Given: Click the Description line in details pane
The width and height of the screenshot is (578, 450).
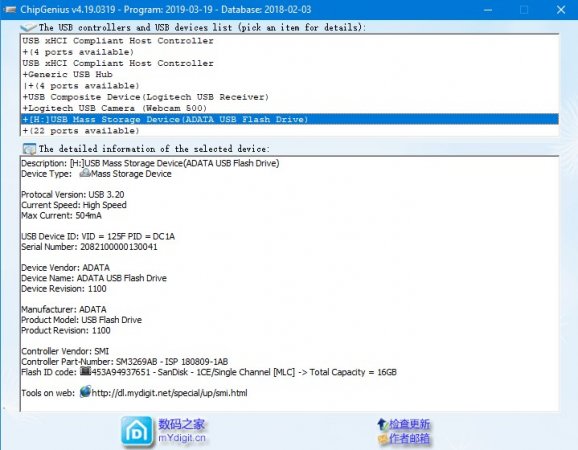Looking at the screenshot, I should [x=150, y=163].
